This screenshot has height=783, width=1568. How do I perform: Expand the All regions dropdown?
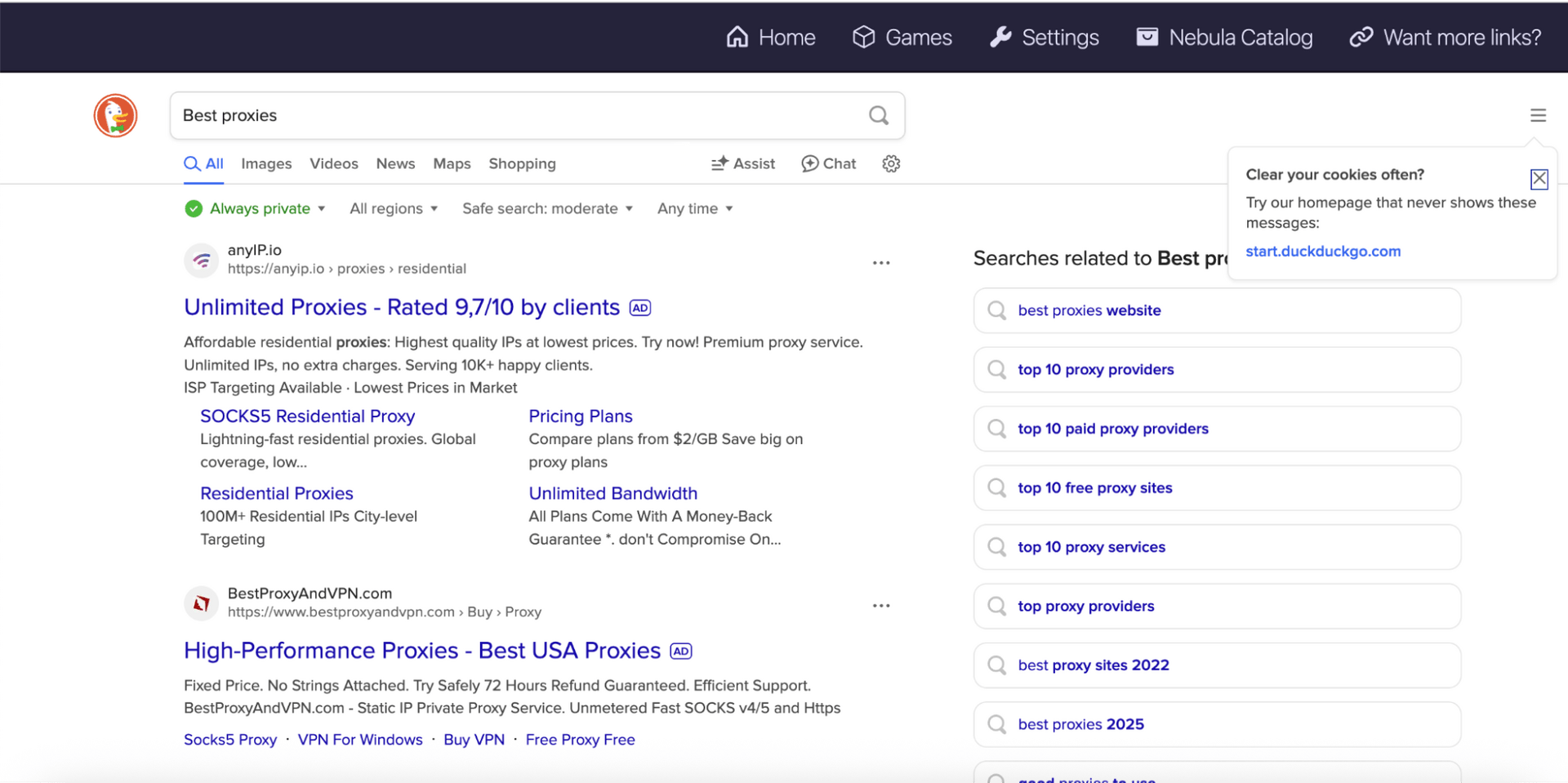pos(394,208)
